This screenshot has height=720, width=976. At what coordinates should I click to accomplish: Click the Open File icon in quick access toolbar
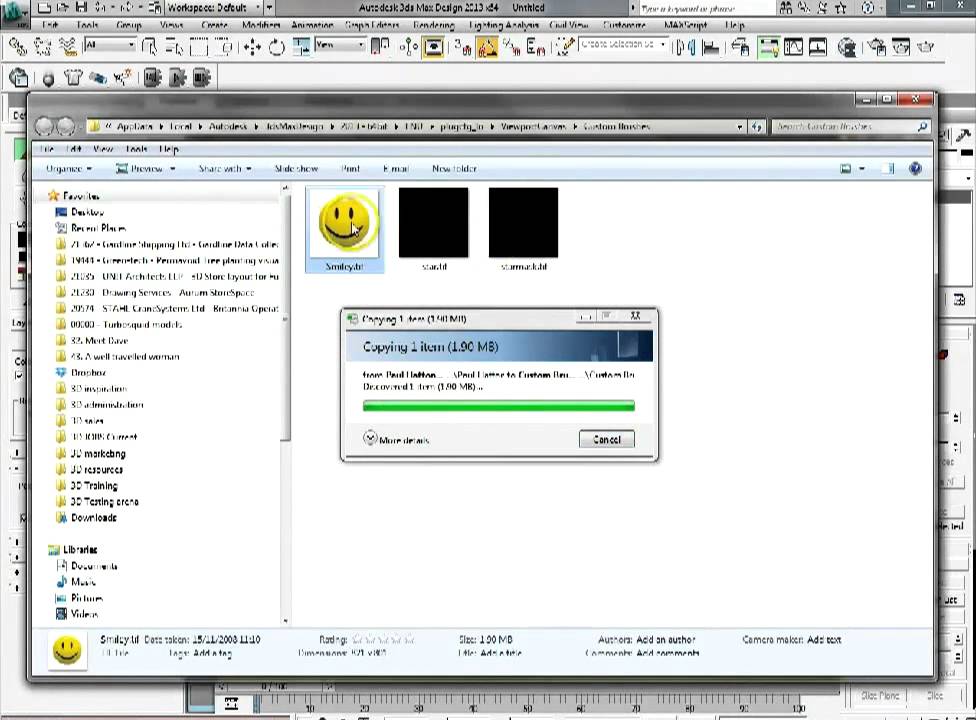coord(62,7)
